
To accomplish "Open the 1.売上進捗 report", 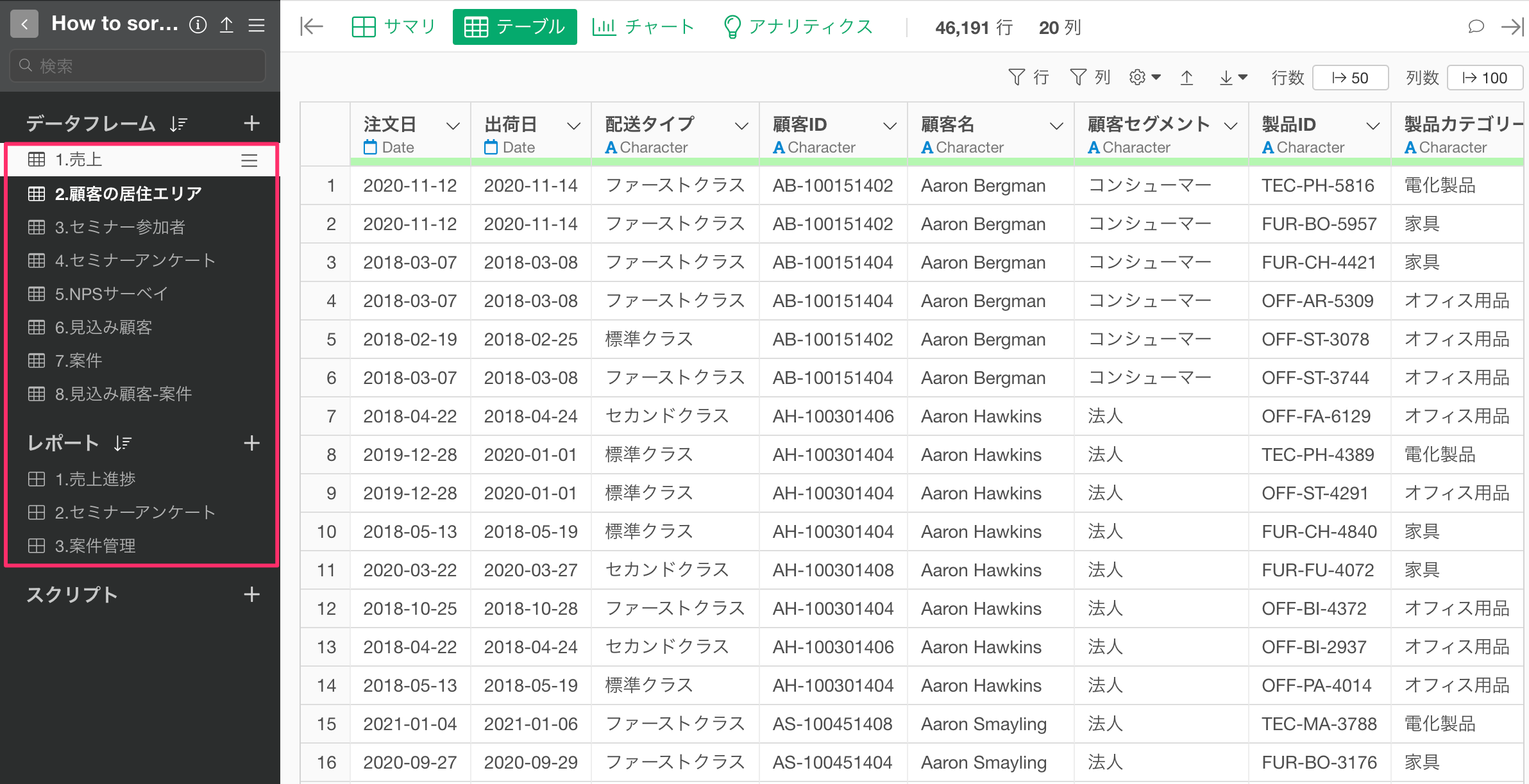I will (x=95, y=479).
